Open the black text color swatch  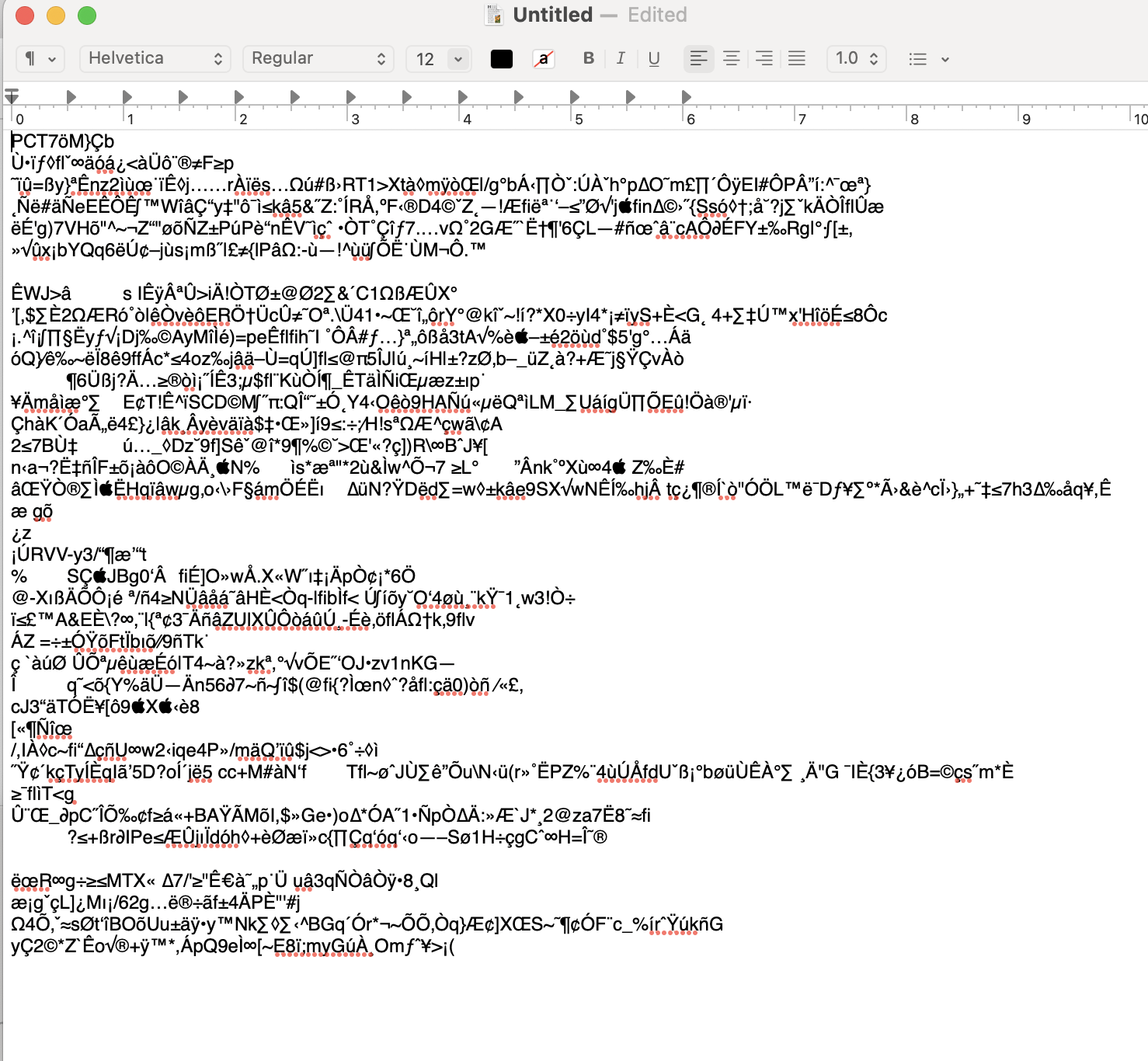(502, 59)
